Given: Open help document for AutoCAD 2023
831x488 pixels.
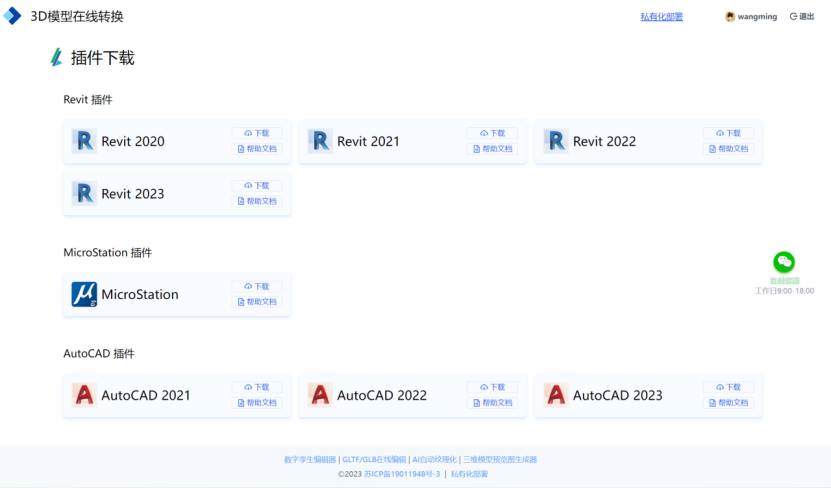Looking at the screenshot, I should coord(728,403).
